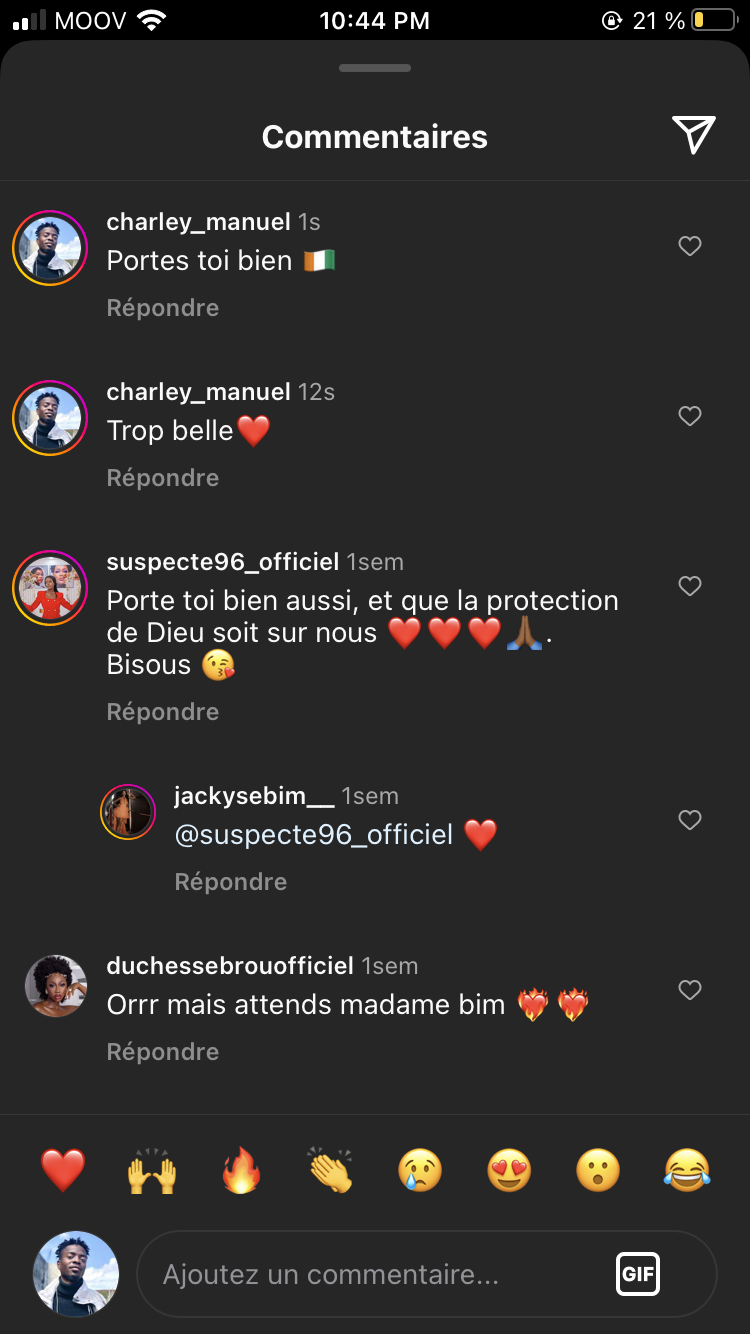Open suspecte96_officiel's profile picture
This screenshot has width=750, height=1334.
pyautogui.click(x=50, y=588)
